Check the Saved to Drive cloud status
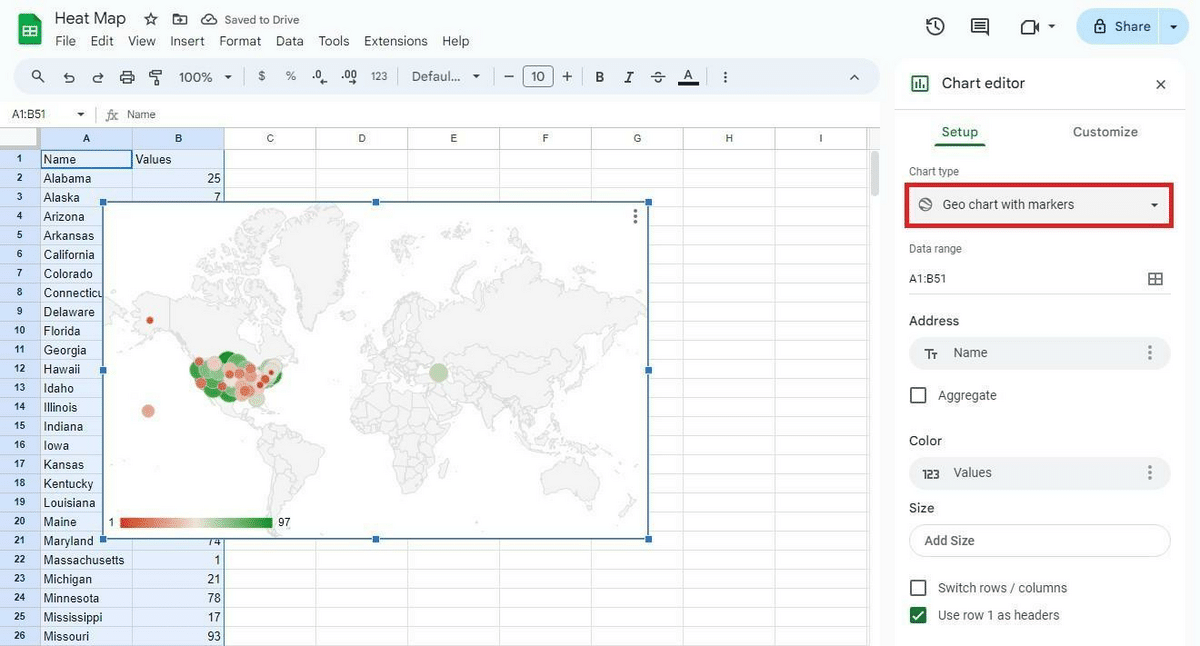The height and width of the screenshot is (646, 1200). (250, 19)
